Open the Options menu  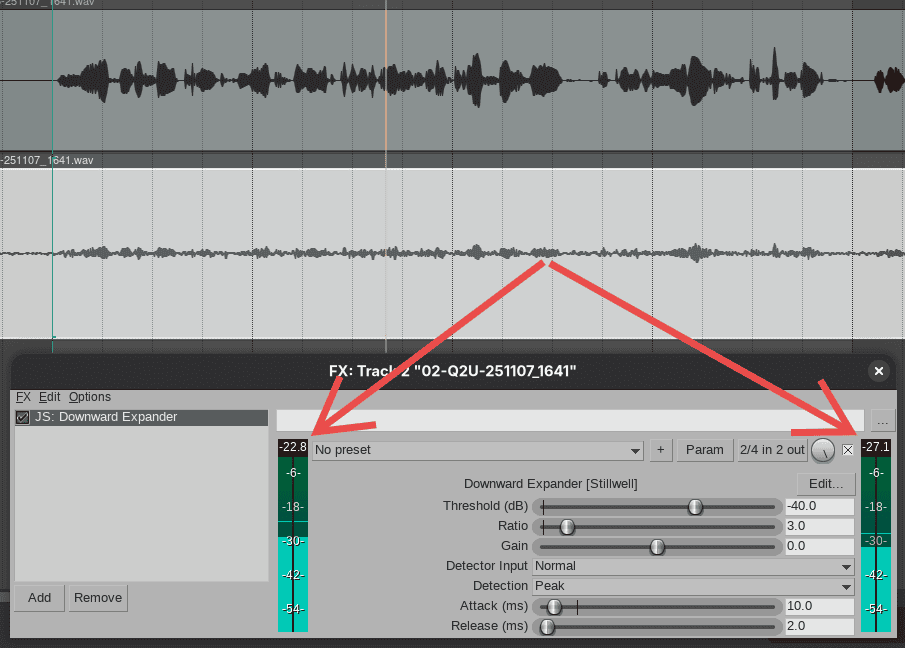click(x=89, y=397)
